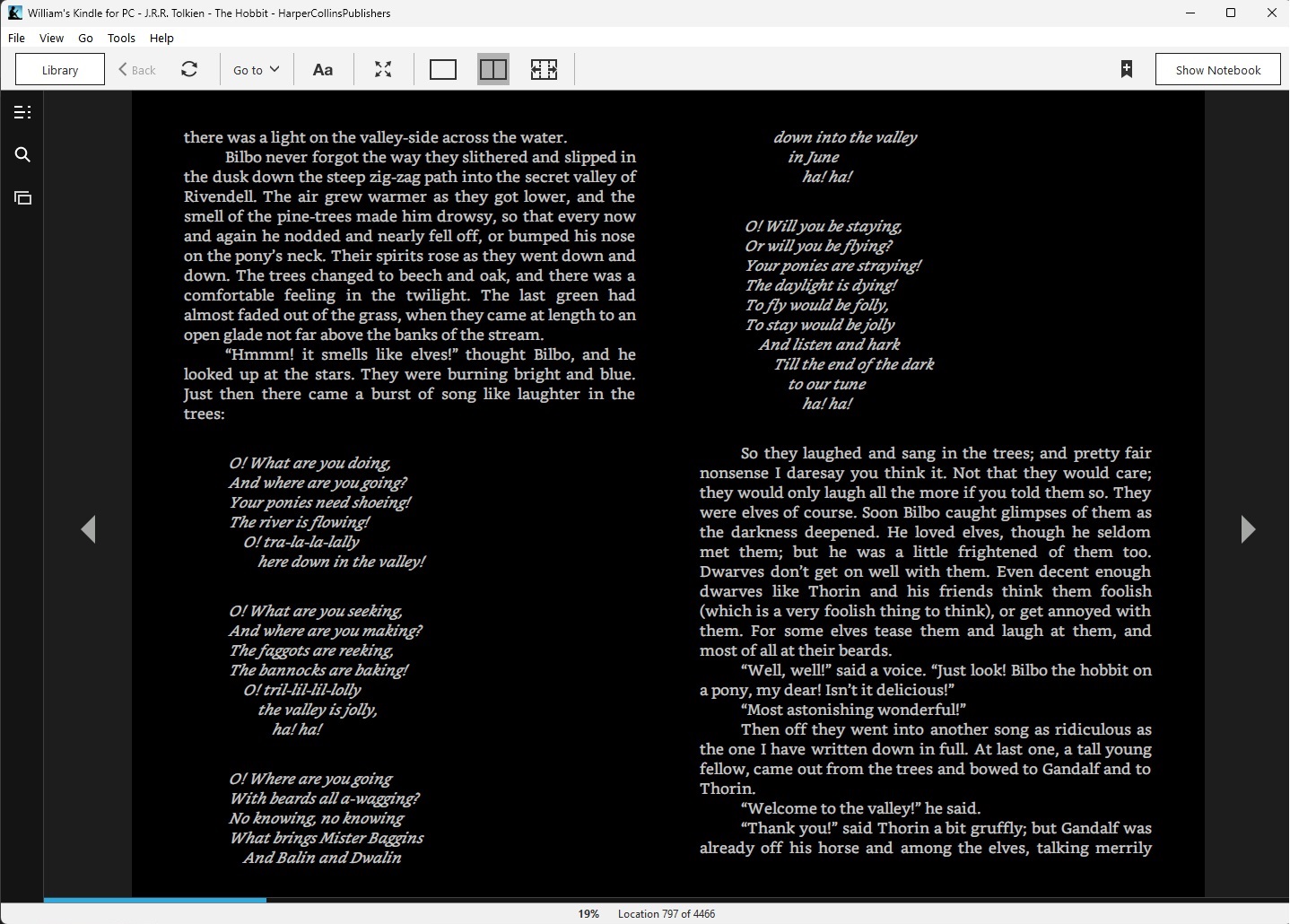1290x924 pixels.
Task: Go to the previous page arrow
Action: tap(88, 529)
